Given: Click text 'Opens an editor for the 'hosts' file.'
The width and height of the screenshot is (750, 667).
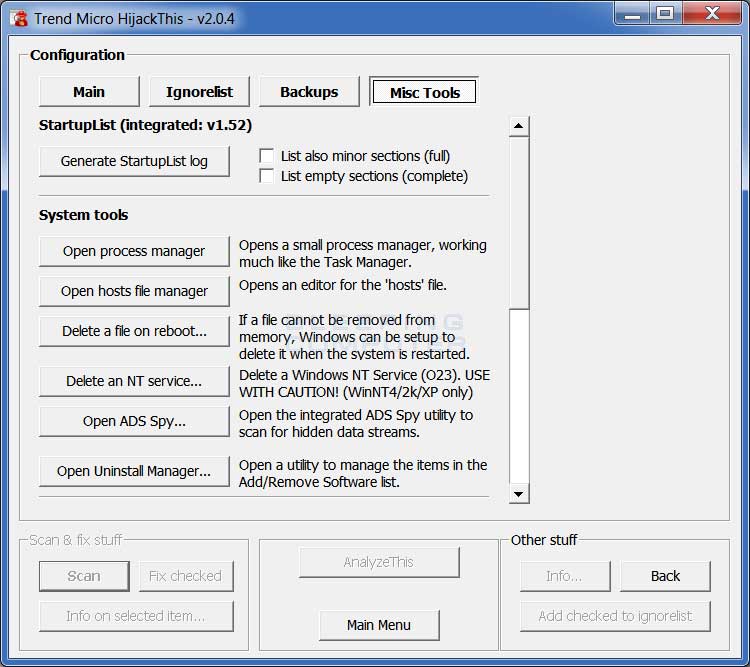Looking at the screenshot, I should 342,285.
